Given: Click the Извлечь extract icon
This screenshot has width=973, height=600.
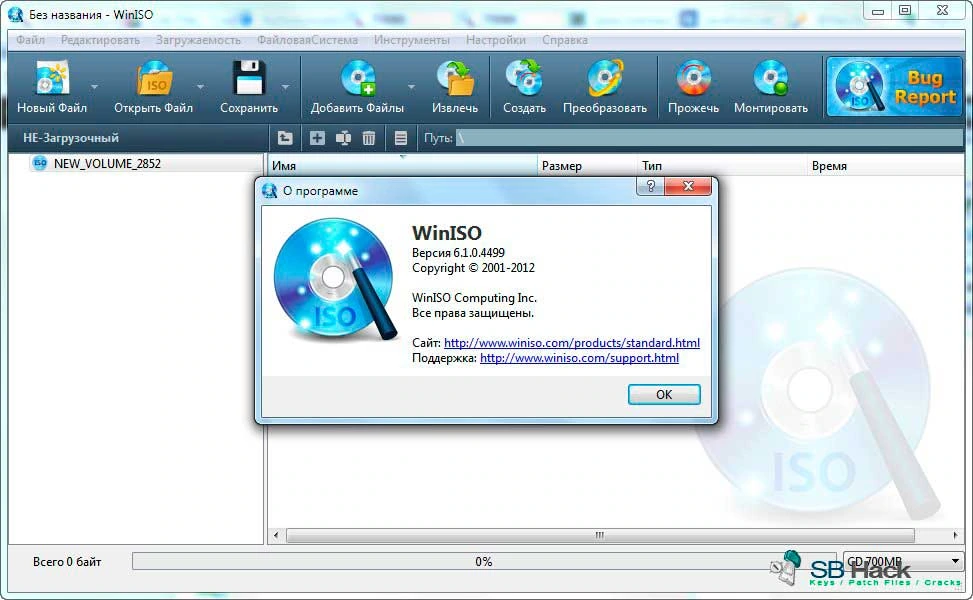Looking at the screenshot, I should coord(455,78).
